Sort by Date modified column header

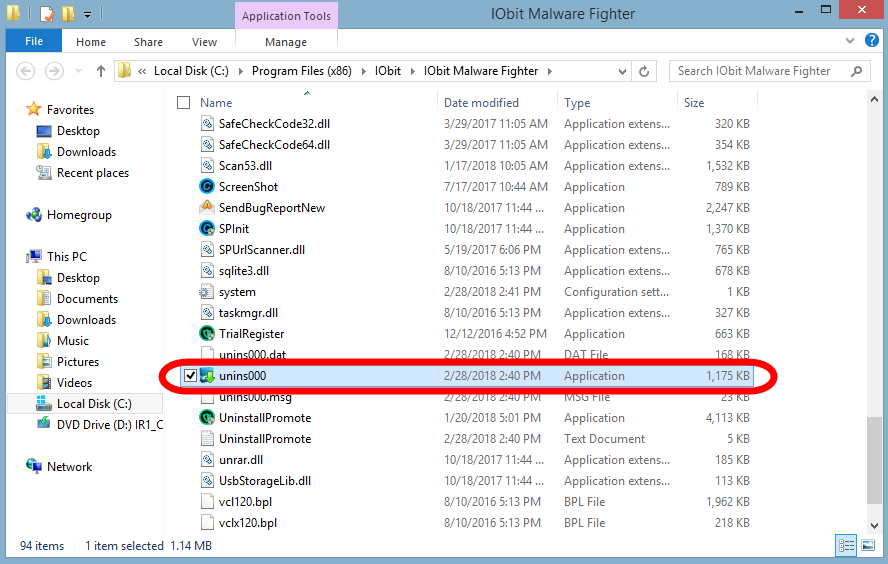click(481, 102)
